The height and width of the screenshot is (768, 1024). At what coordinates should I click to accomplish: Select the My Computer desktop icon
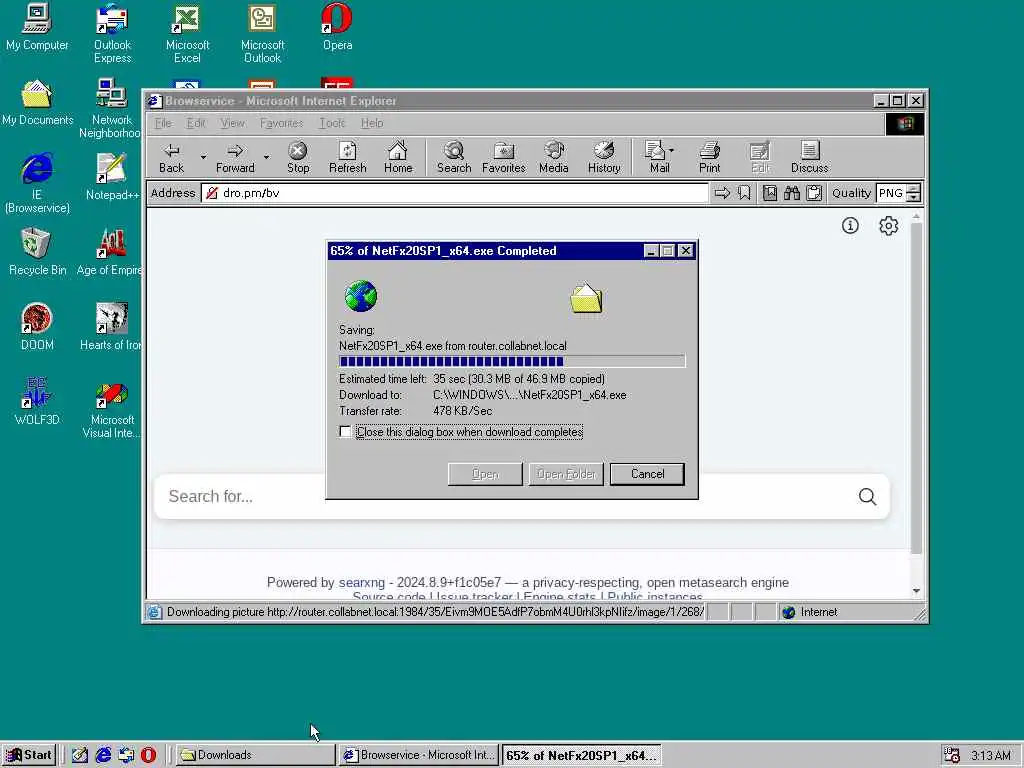pyautogui.click(x=37, y=27)
